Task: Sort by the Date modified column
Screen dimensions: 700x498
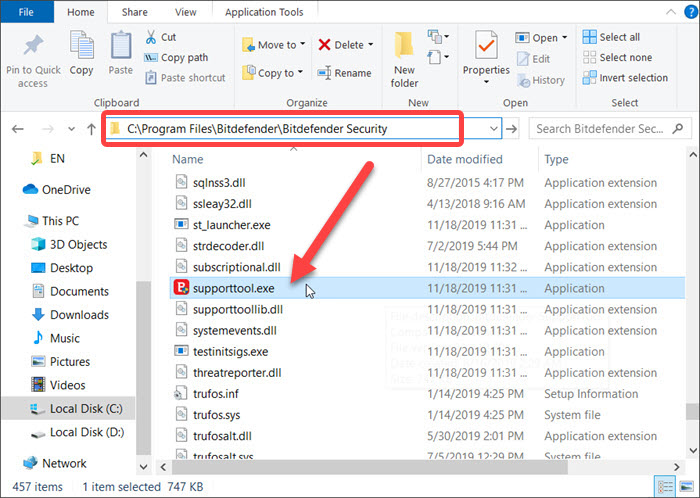Action: pos(465,159)
